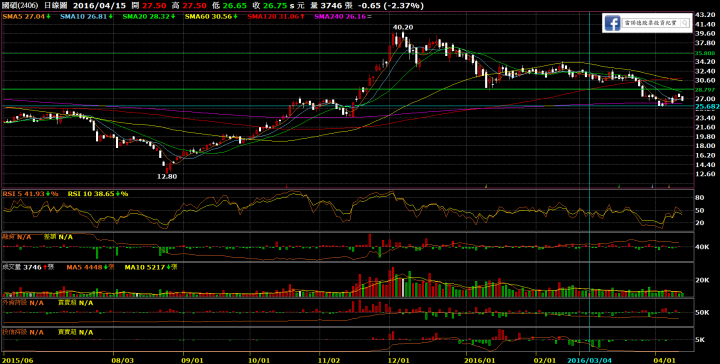Click the 08/03 date axis label
Screen dimensions: 720x364
pyautogui.click(x=124, y=359)
